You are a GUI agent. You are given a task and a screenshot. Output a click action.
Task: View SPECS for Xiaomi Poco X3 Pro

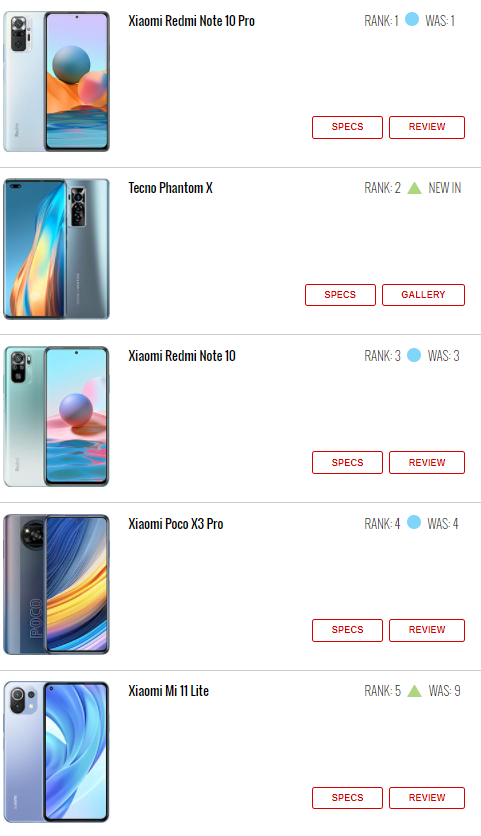(347, 630)
